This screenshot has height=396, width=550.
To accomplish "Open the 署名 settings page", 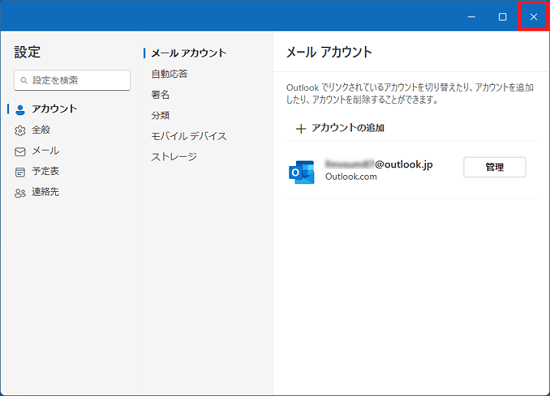I will 160,94.
